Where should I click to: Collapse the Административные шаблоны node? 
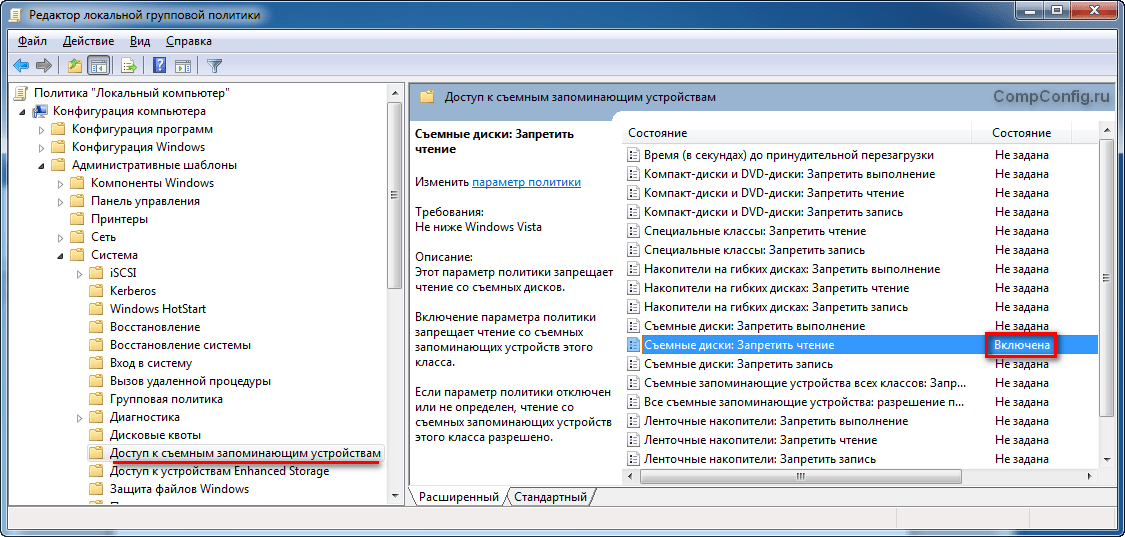(41, 165)
